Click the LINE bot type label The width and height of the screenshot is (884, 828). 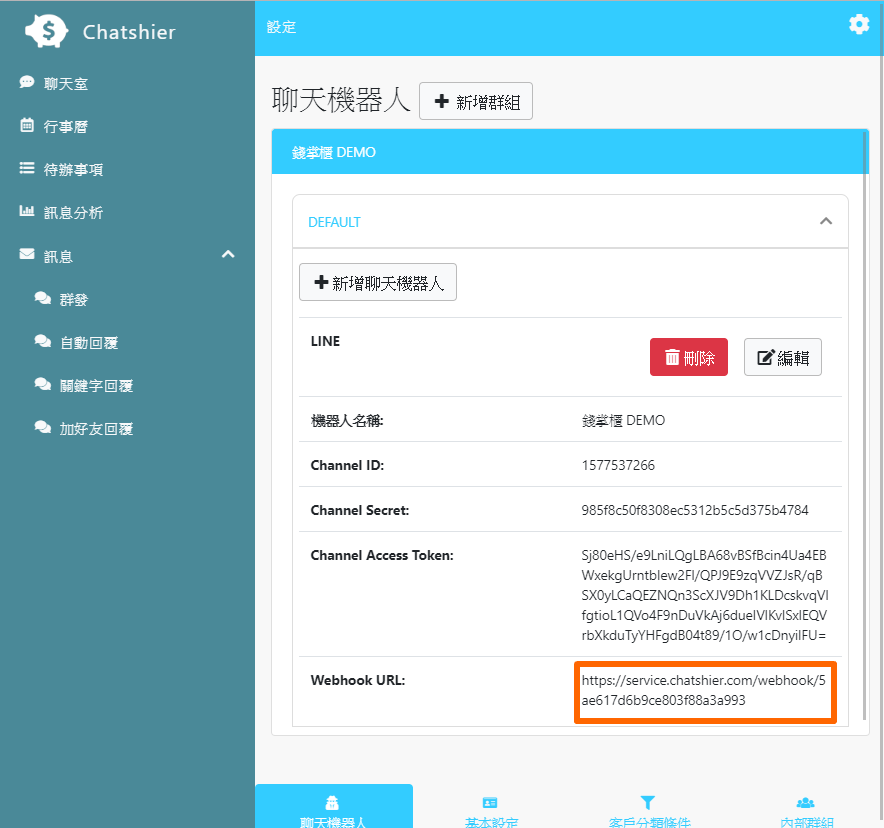click(325, 341)
